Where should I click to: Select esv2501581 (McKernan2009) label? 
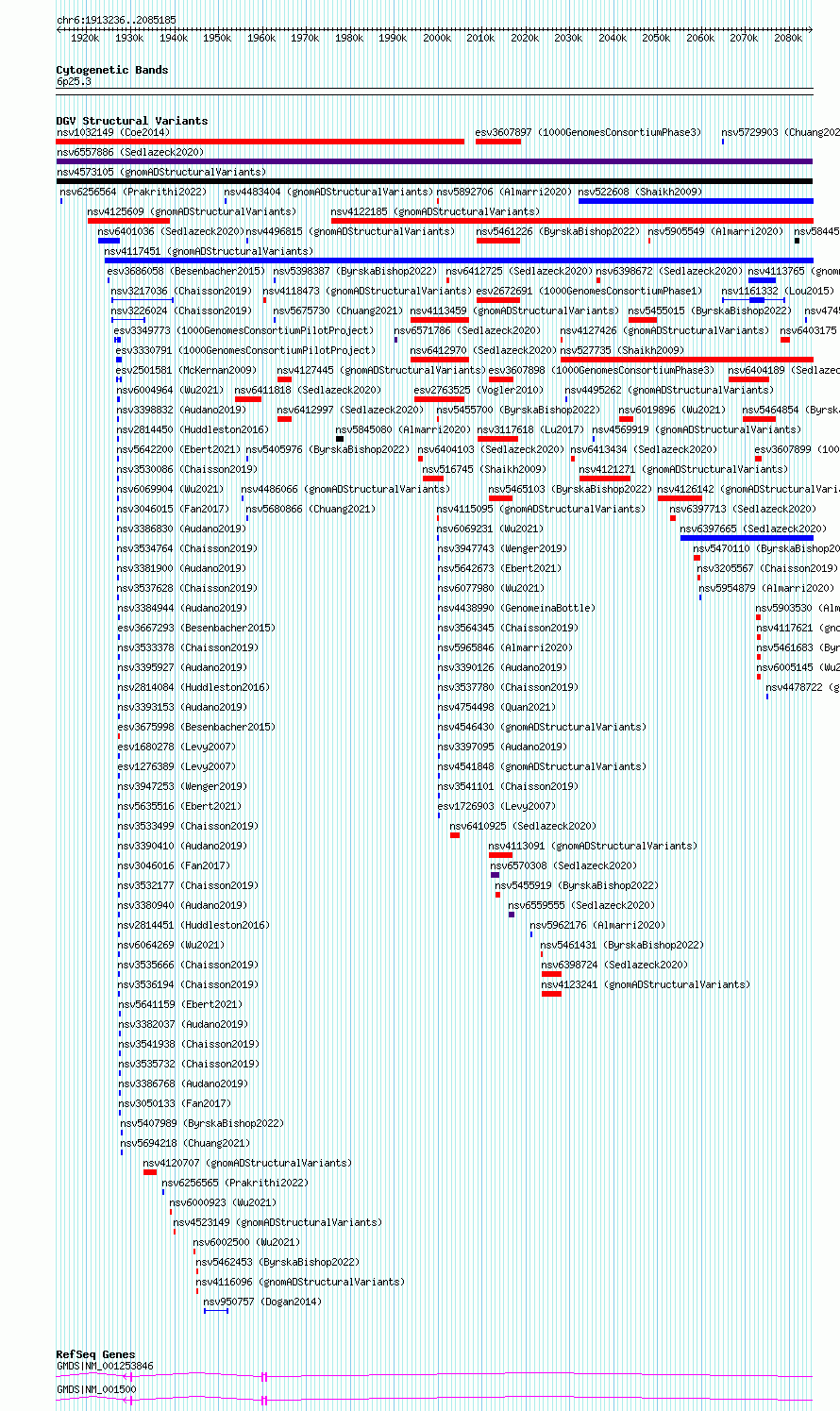click(x=185, y=370)
